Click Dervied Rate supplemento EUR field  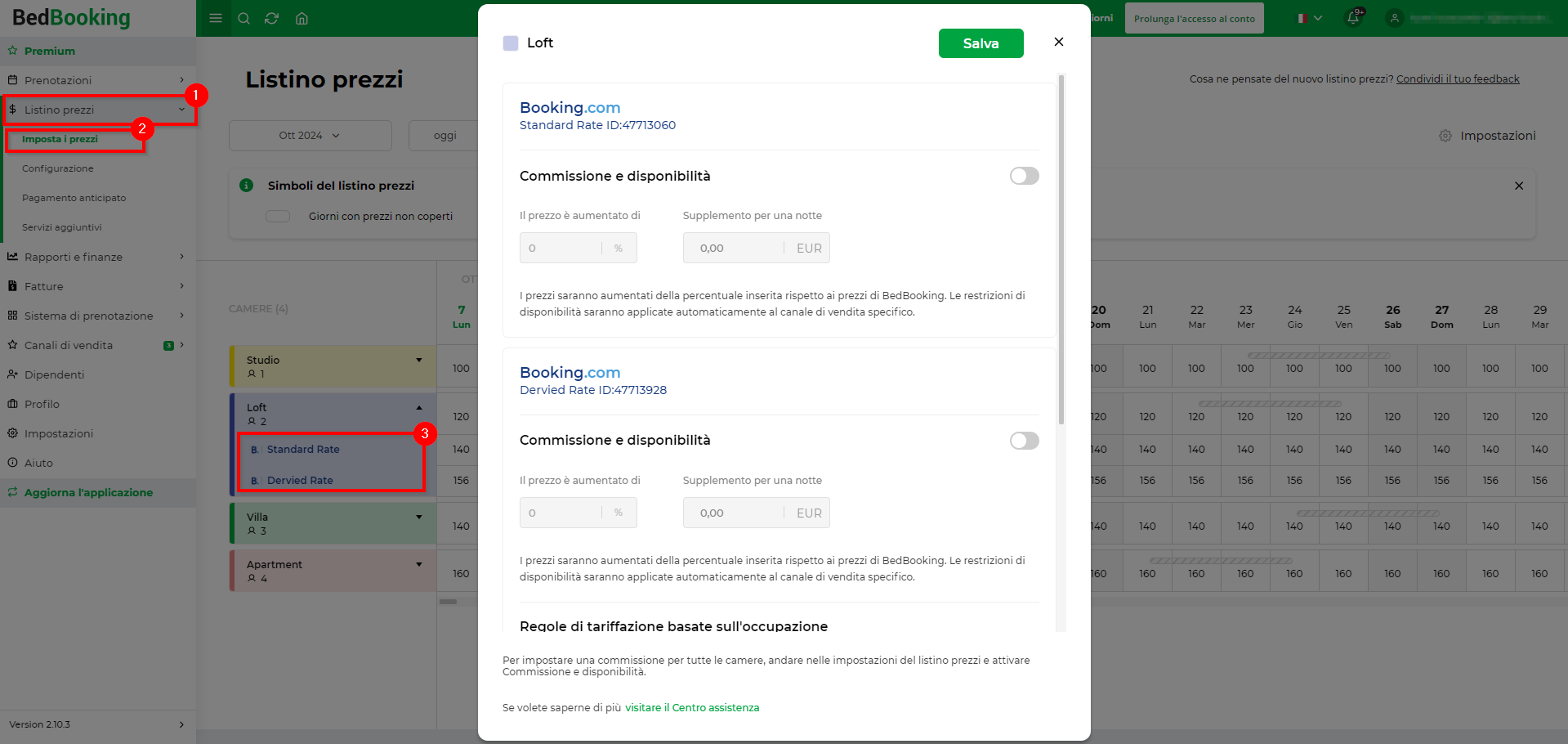757,513
